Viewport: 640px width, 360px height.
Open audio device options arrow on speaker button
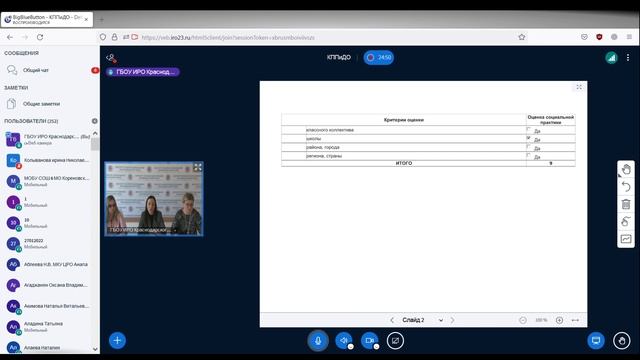(x=351, y=347)
